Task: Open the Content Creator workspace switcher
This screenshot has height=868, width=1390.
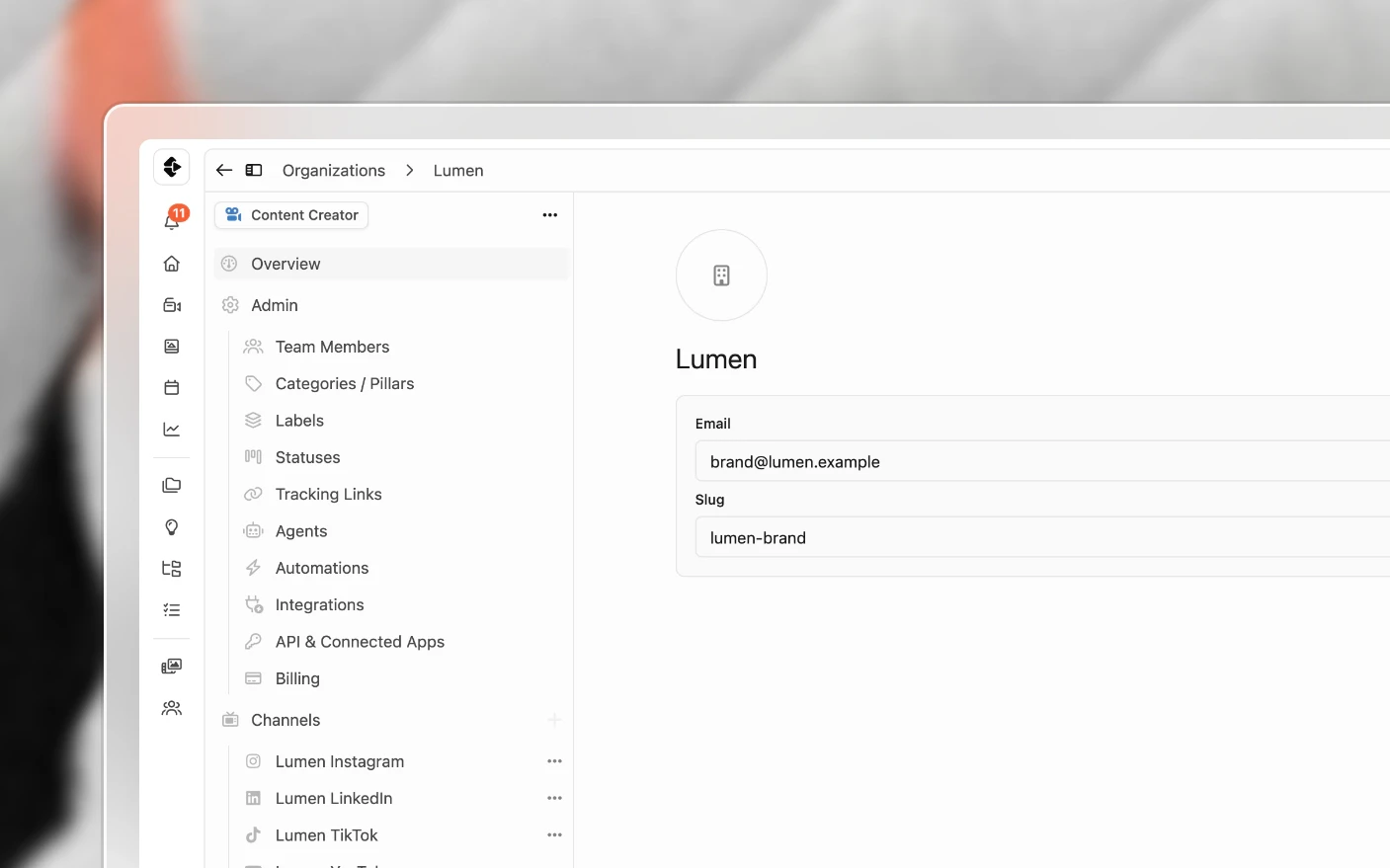Action: tap(291, 215)
